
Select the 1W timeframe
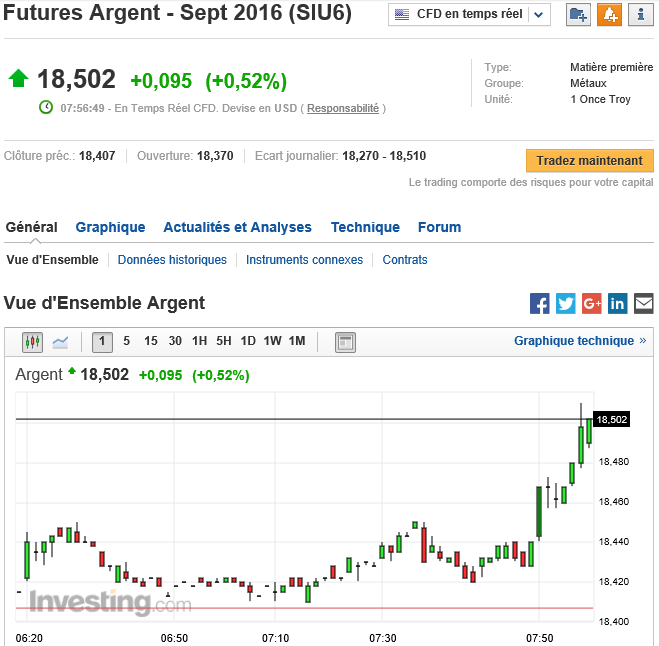[272, 341]
